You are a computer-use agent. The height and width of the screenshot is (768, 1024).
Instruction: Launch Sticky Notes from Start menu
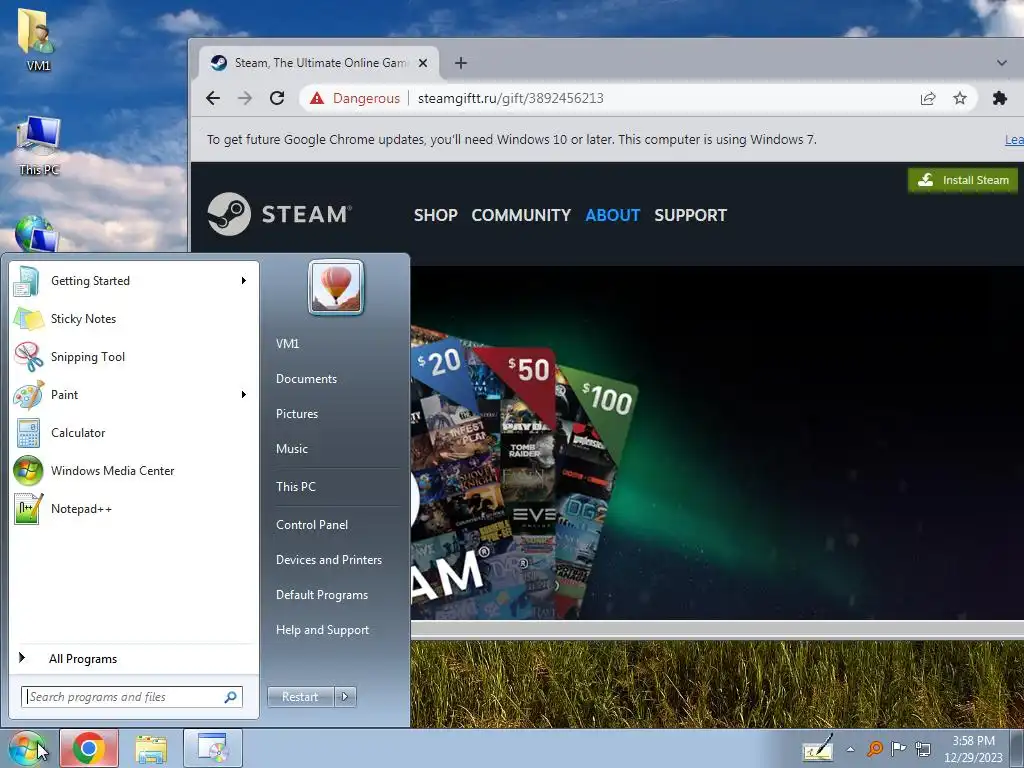134,319
